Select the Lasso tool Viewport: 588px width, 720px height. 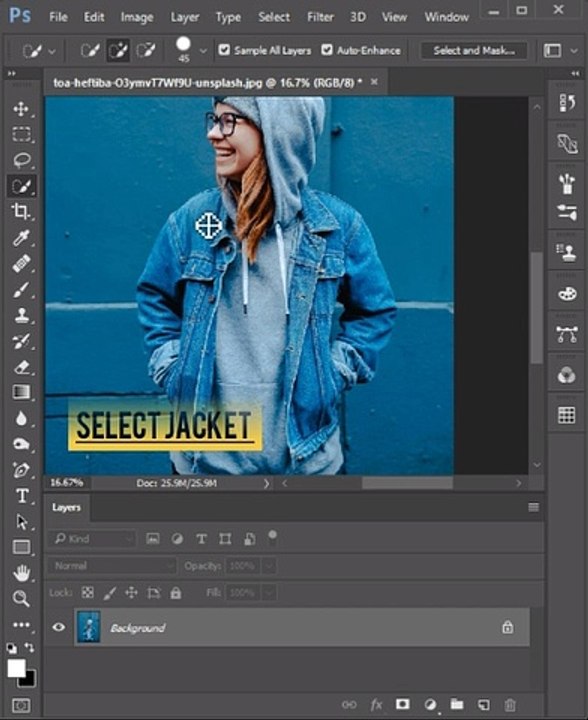(x=21, y=160)
